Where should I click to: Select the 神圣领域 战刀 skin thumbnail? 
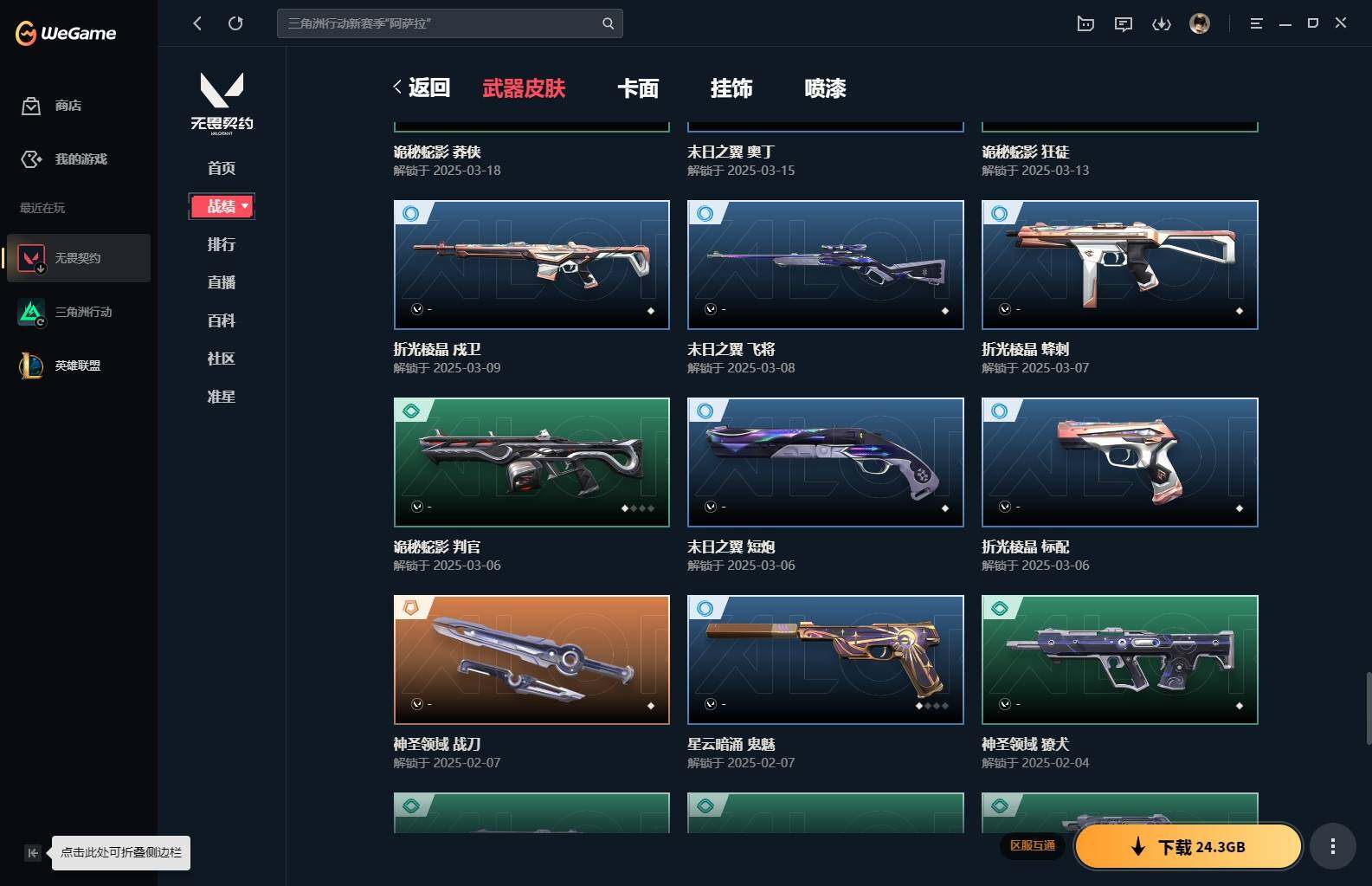tap(531, 660)
